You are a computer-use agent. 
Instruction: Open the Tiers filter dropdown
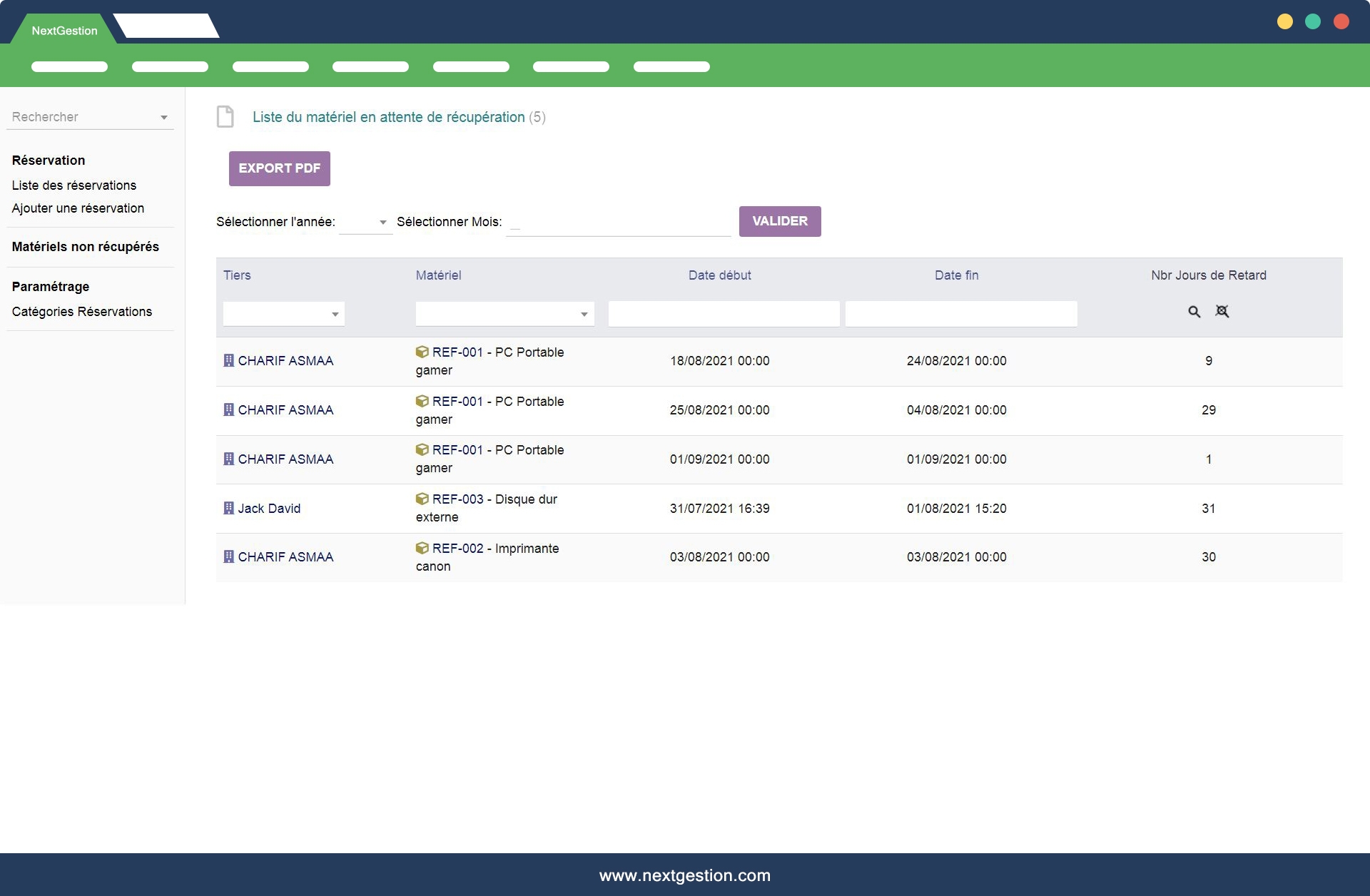335,314
